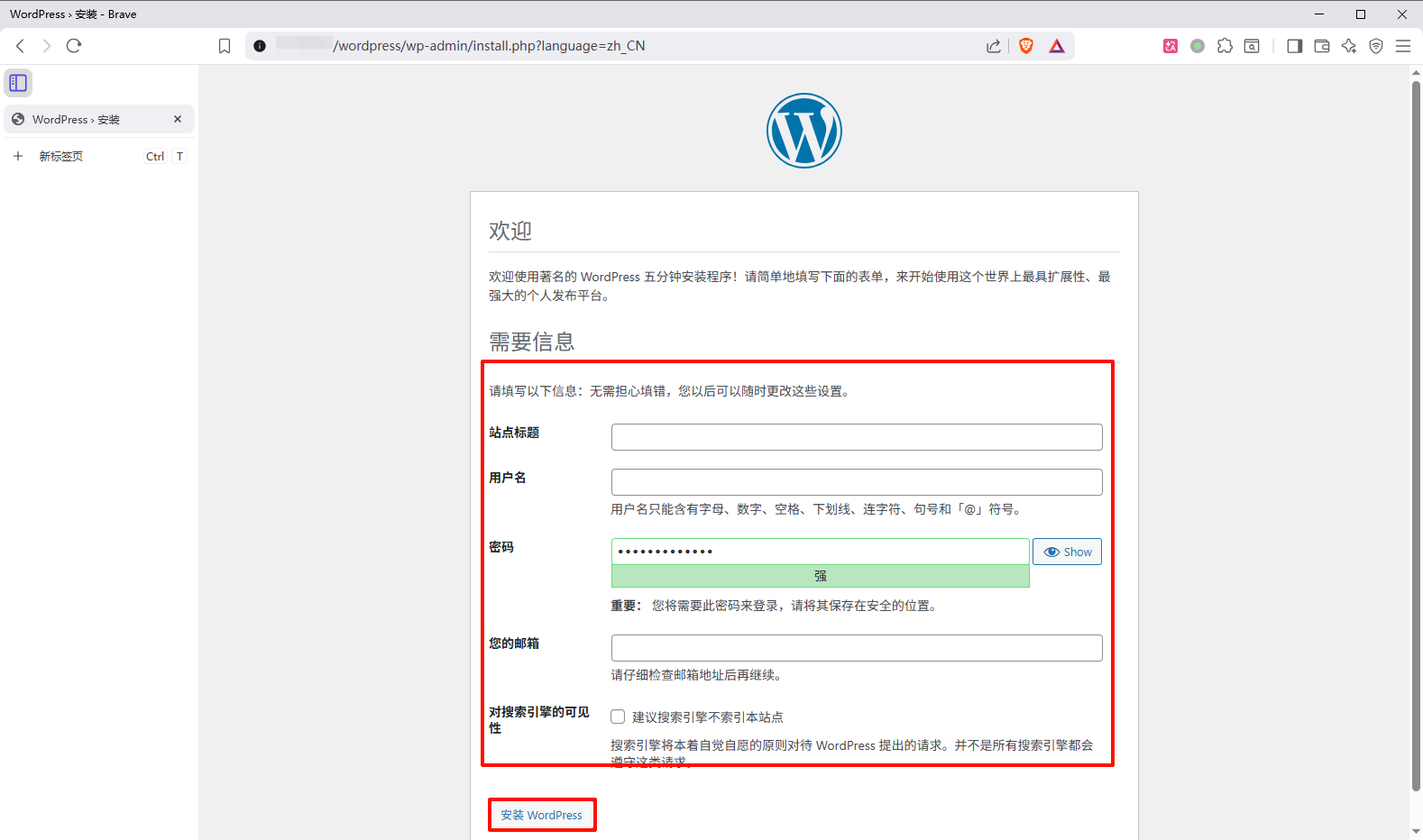
Task: Toggle the vertical tabs panel icon
Action: coord(18,83)
